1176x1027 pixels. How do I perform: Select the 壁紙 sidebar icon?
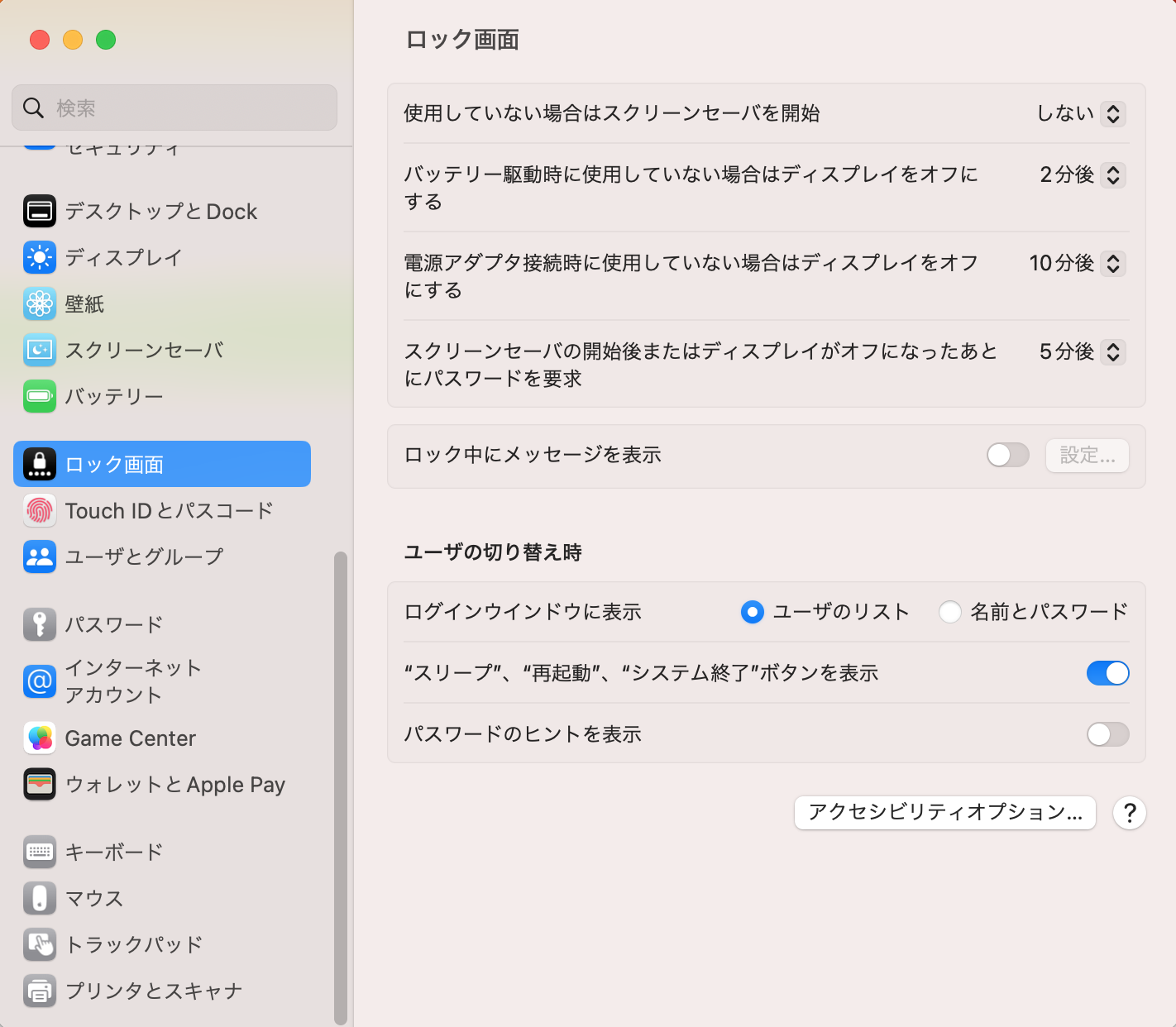[39, 303]
